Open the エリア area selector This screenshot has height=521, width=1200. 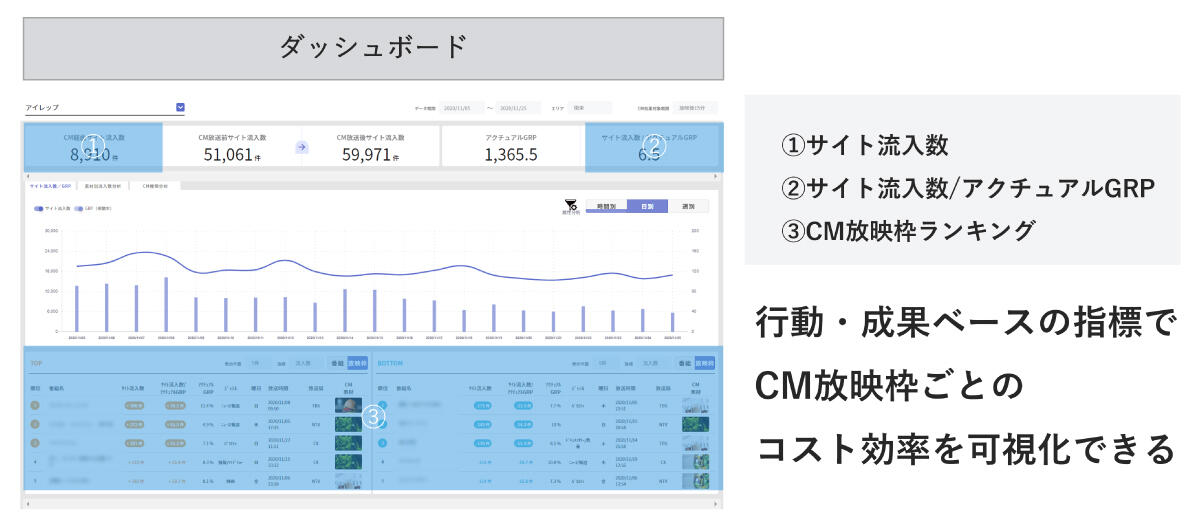[x=592, y=107]
